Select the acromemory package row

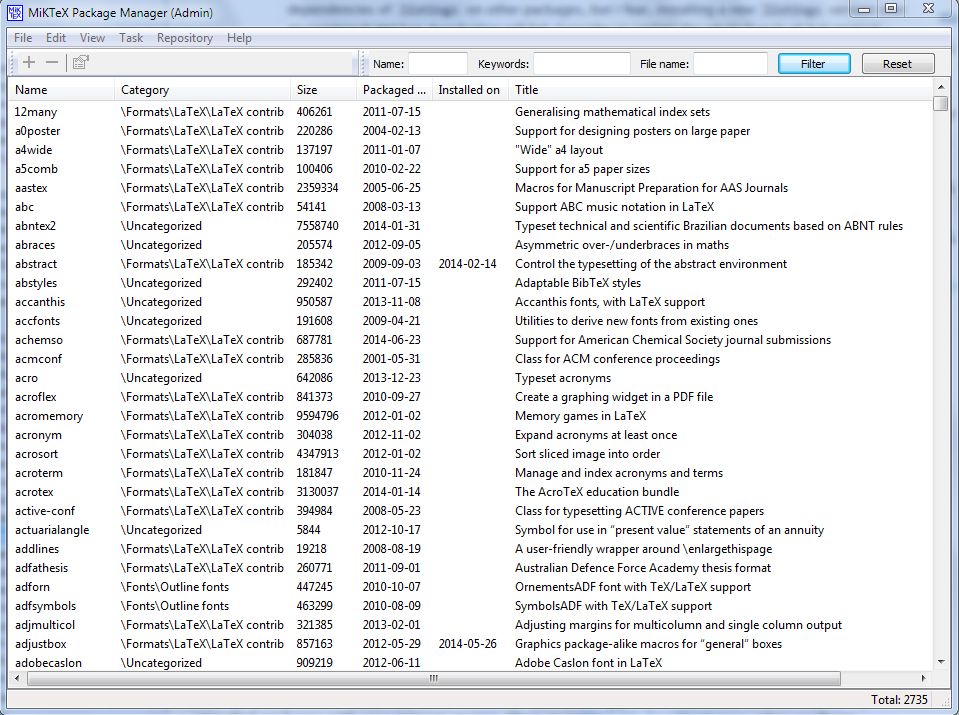point(471,416)
